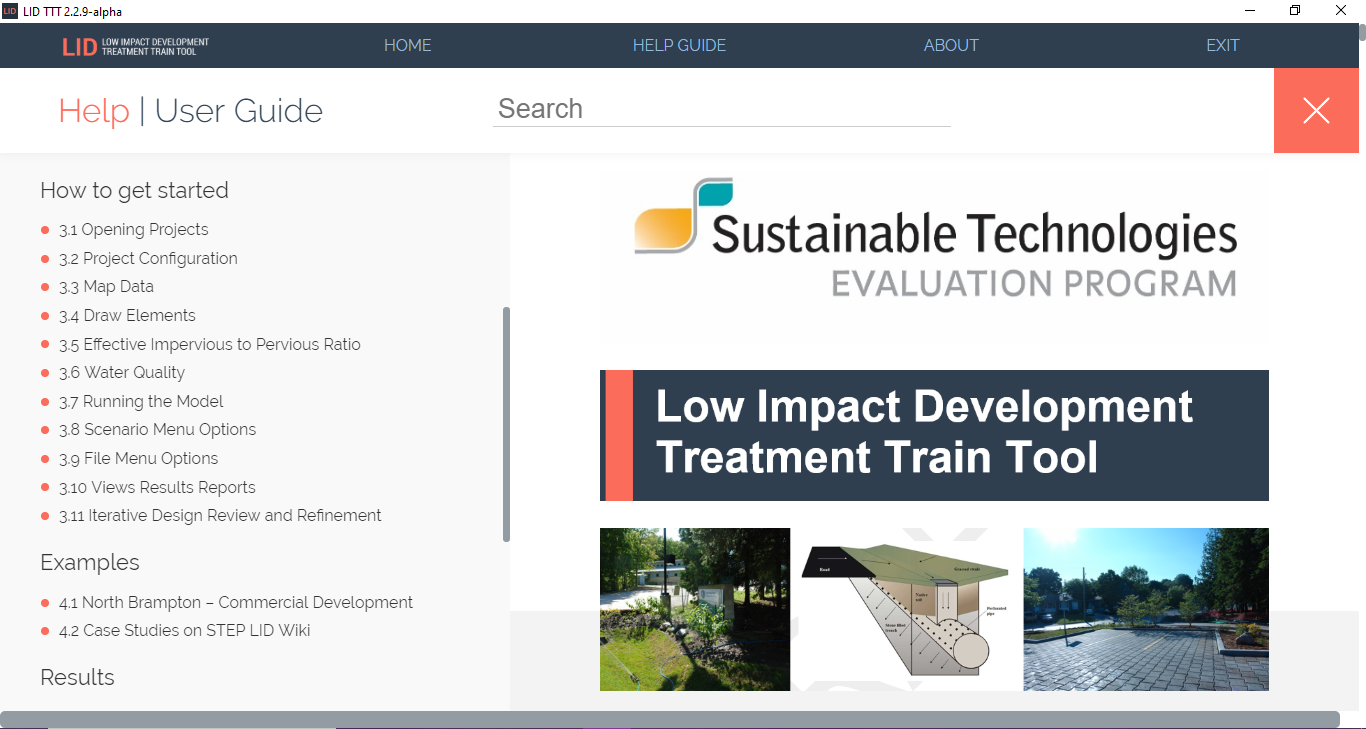Image resolution: width=1366 pixels, height=729 pixels.
Task: Open example 4.1 North Brampton Commercial Development
Action: point(236,602)
